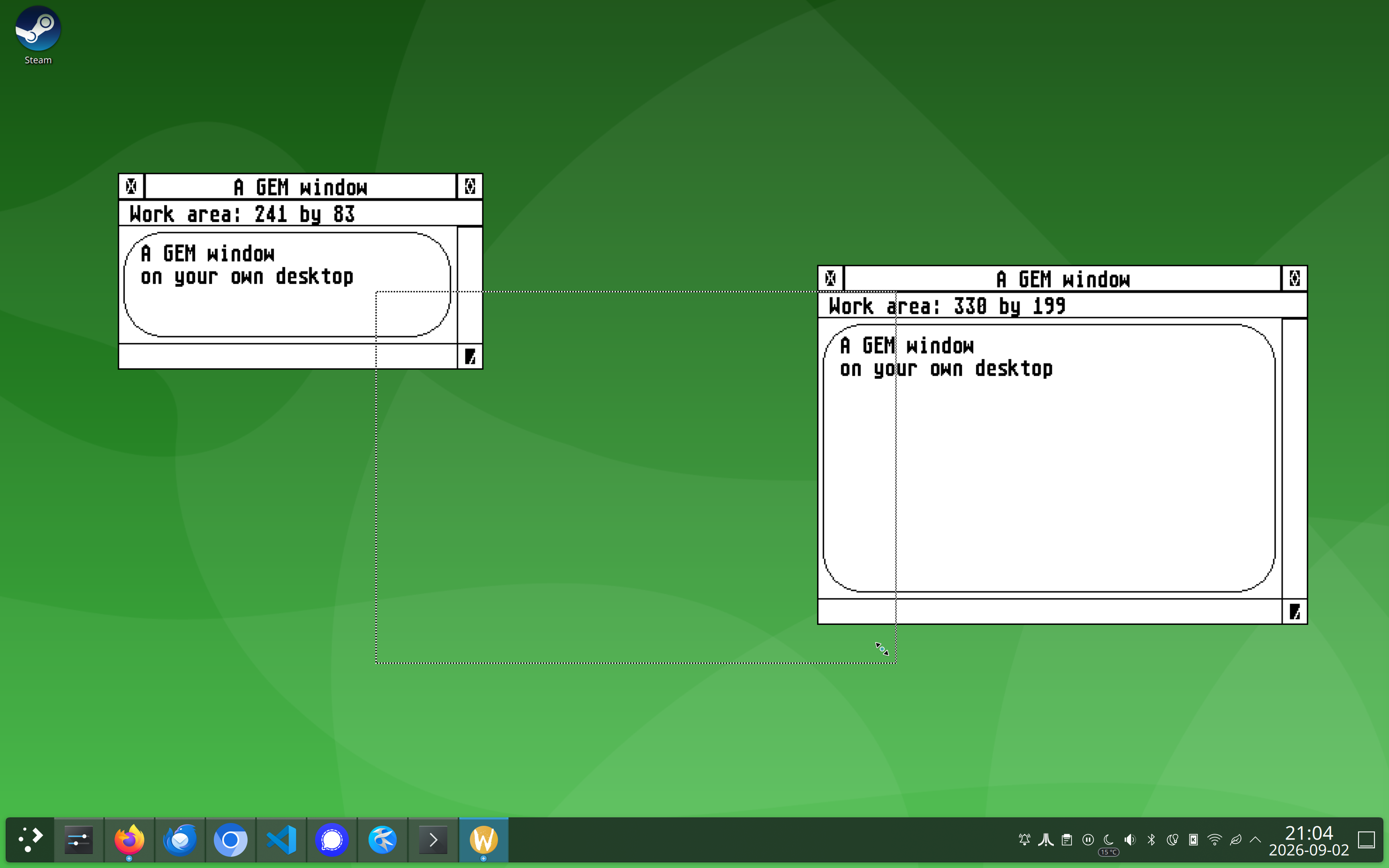Viewport: 1389px width, 868px height.
Task: Click the K keyboard layout tray icon
Action: point(1193,840)
